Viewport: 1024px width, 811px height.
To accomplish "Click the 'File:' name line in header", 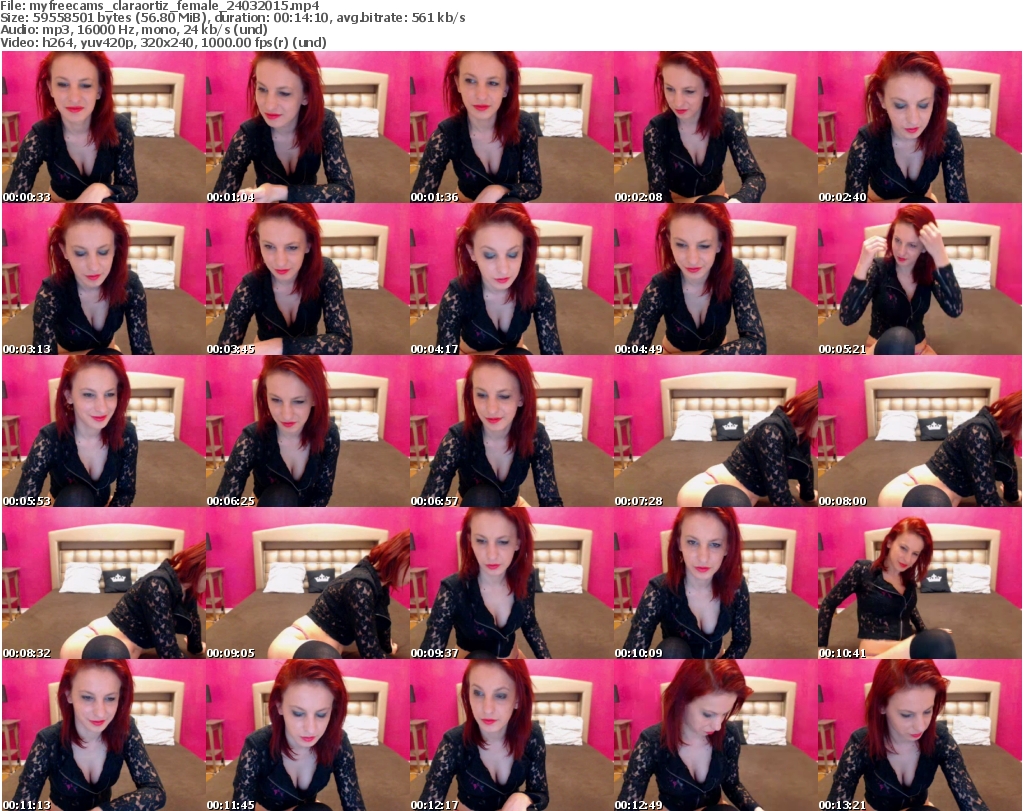I will tap(160, 6).
